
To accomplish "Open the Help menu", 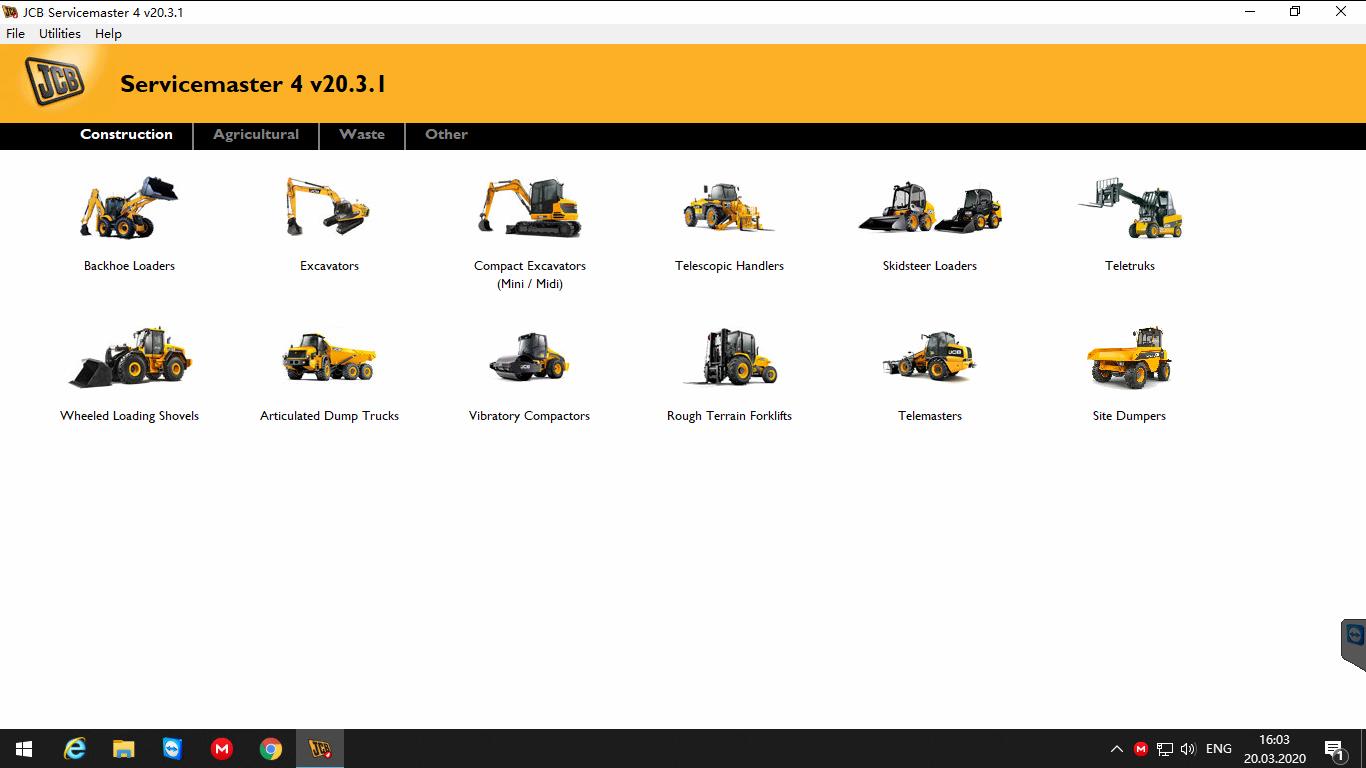I will 108,33.
